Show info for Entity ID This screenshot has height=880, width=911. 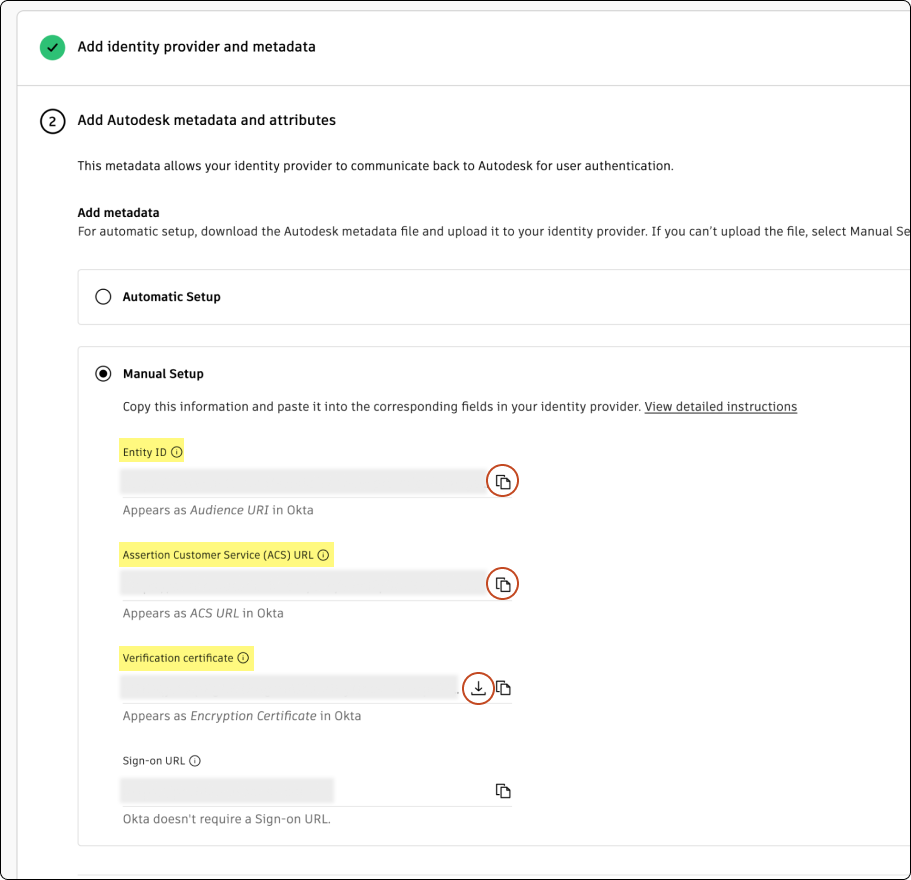(x=177, y=452)
